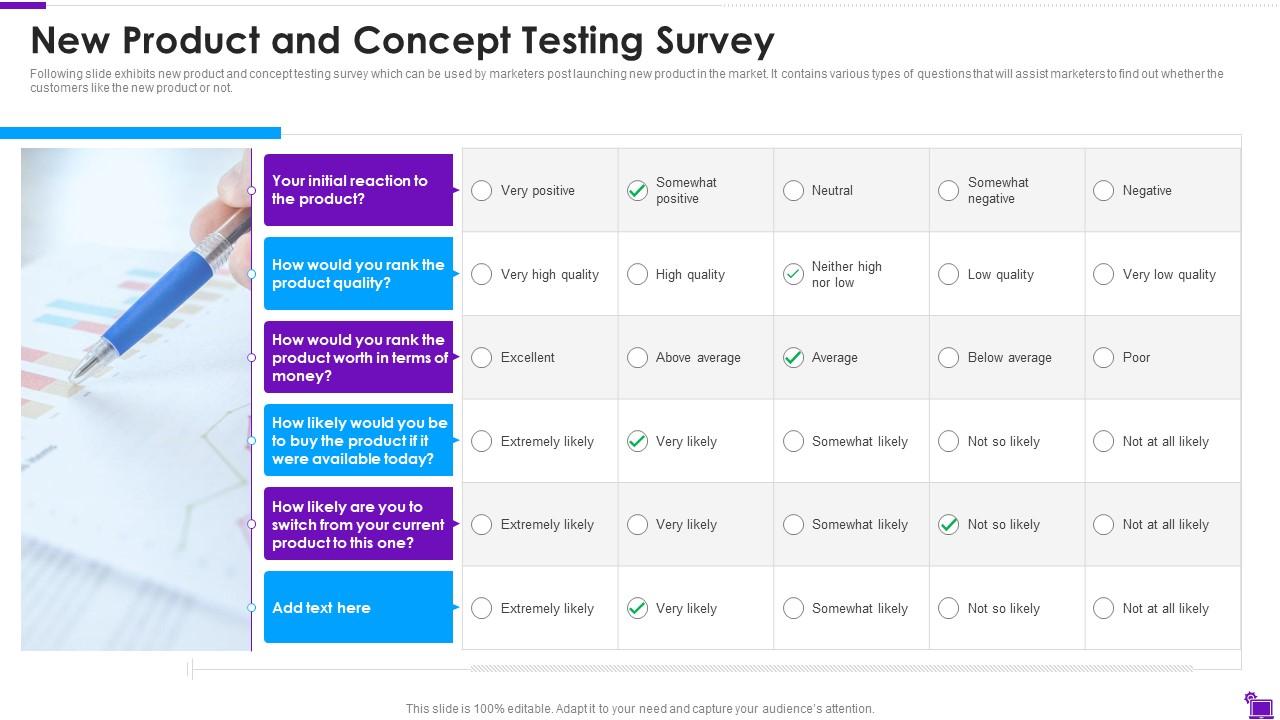Click the 'New Product and Concept Testing Survey' title

(x=402, y=41)
